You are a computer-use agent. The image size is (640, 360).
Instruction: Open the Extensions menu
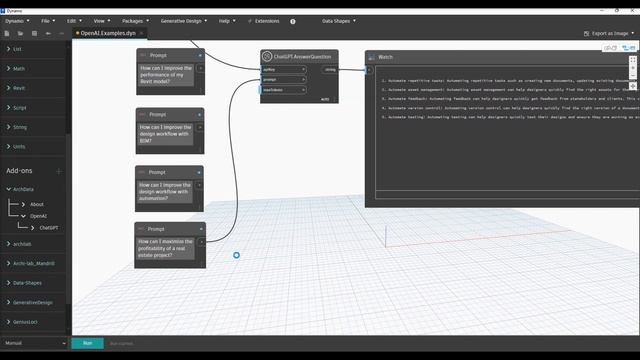point(264,21)
